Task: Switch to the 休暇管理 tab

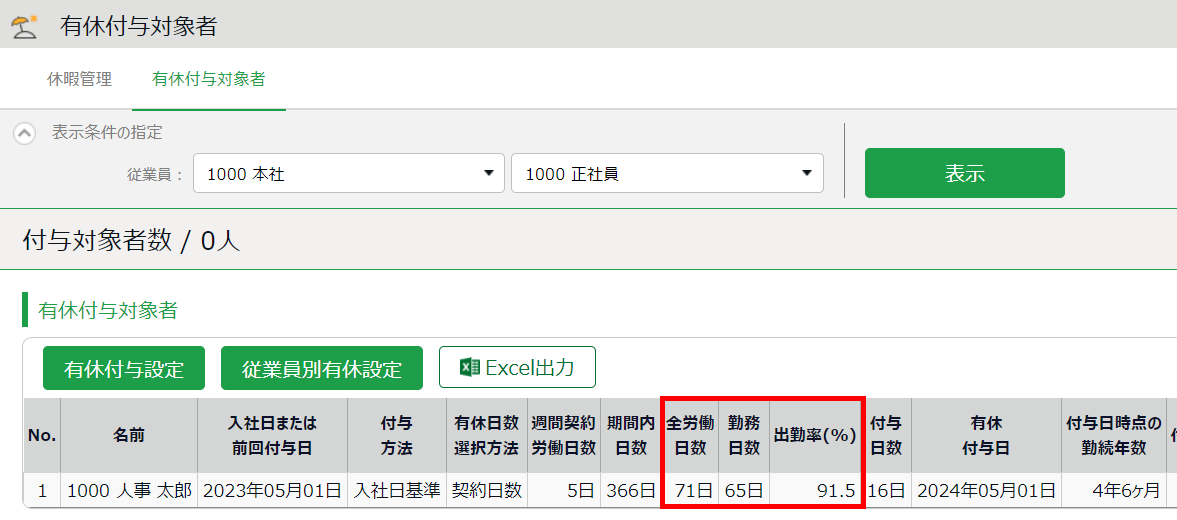Action: (x=80, y=79)
